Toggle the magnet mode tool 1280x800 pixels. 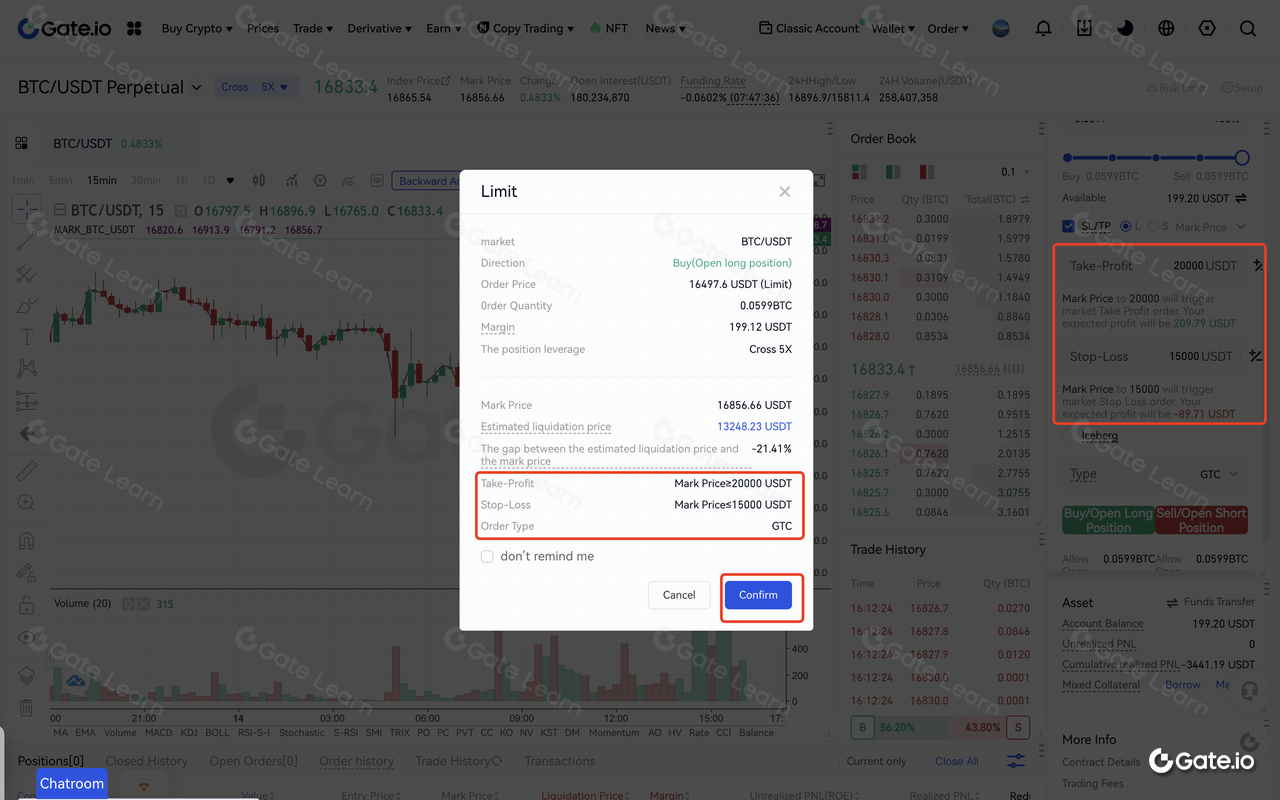tap(27, 541)
